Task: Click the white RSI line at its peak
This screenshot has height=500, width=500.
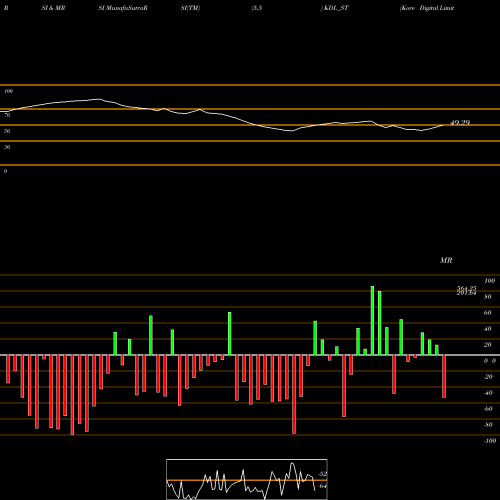Action: click(x=98, y=99)
